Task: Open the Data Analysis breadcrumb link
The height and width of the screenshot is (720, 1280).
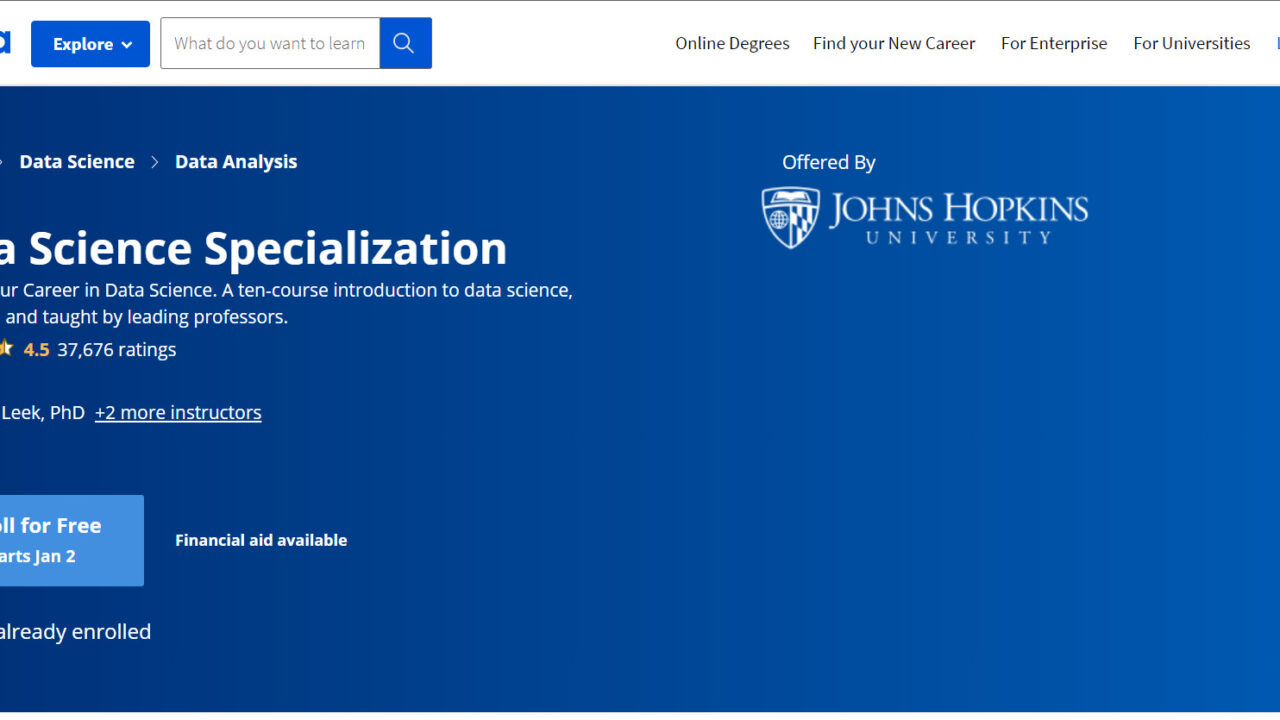Action: (x=236, y=162)
